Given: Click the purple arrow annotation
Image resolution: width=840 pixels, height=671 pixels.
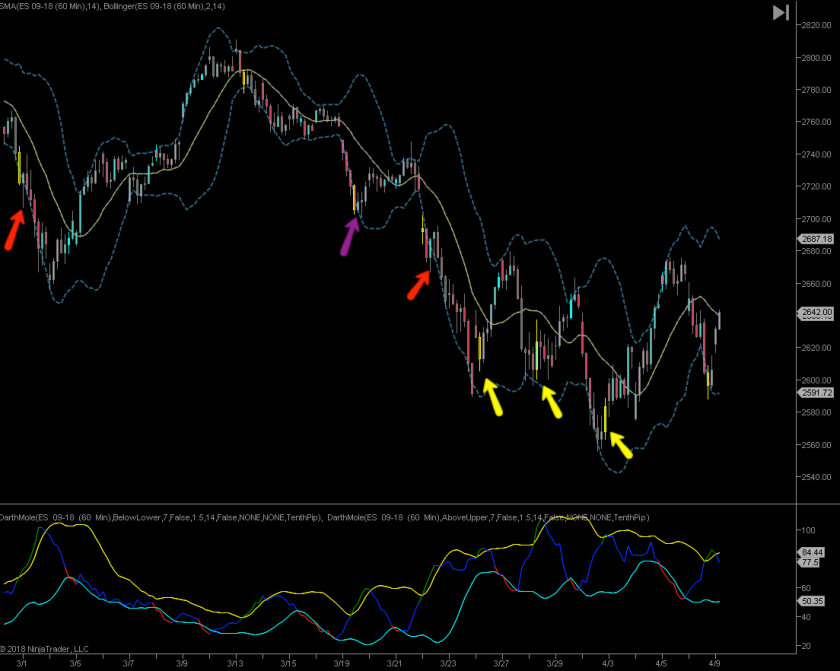Looking at the screenshot, I should point(349,237).
